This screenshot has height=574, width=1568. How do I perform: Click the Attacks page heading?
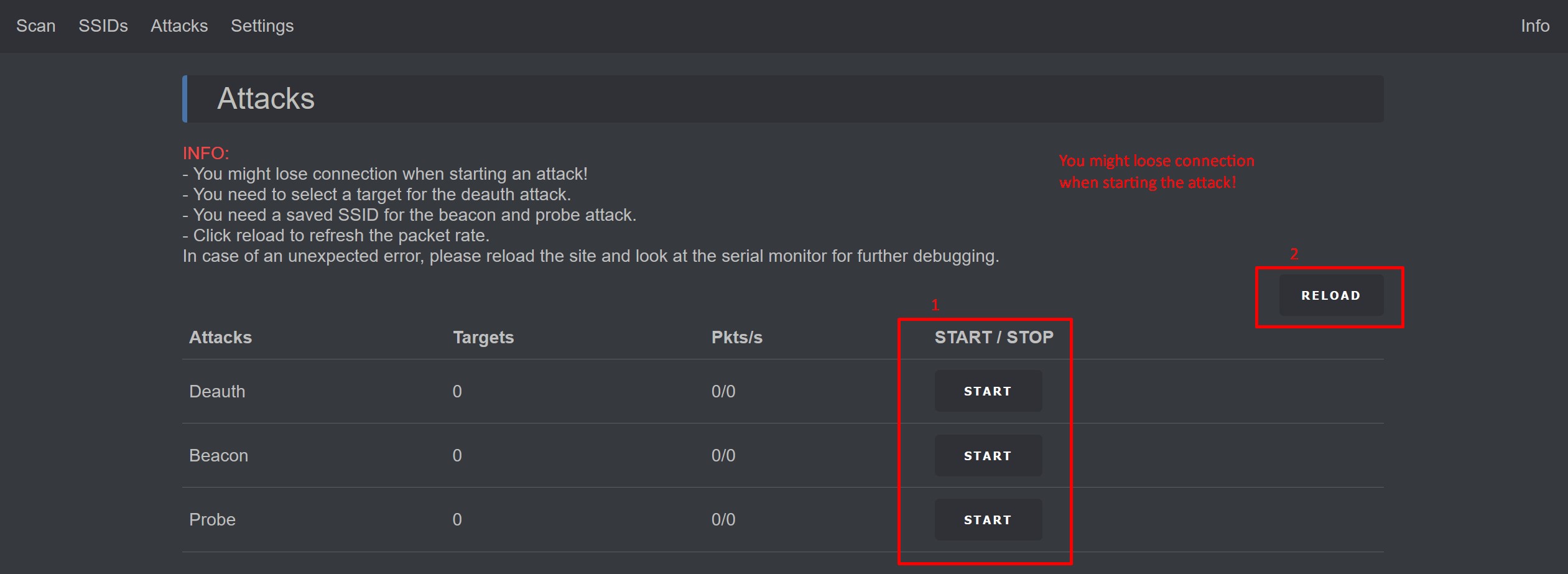(266, 98)
